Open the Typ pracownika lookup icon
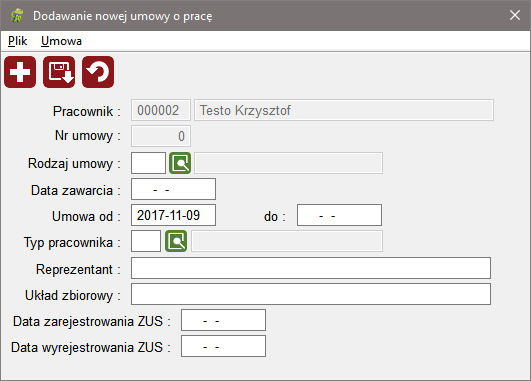Image resolution: width=531 pixels, height=381 pixels. 176,241
